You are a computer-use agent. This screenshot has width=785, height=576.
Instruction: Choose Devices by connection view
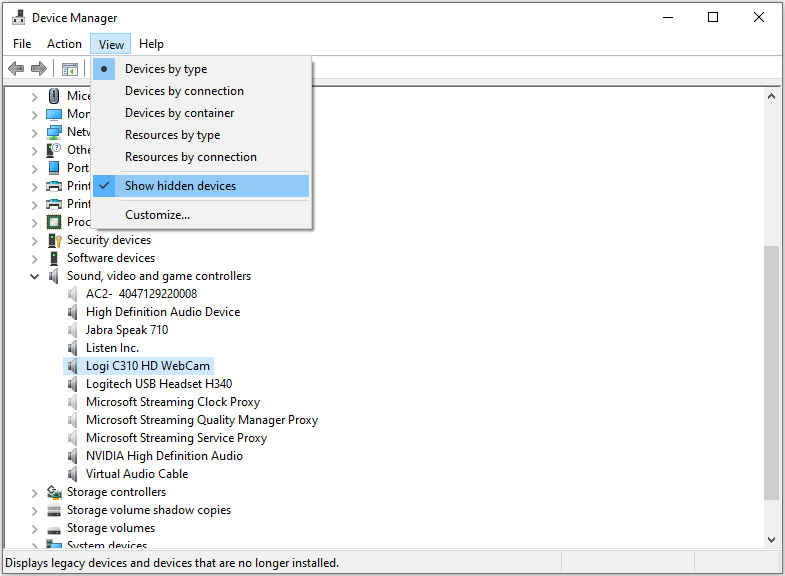(184, 91)
